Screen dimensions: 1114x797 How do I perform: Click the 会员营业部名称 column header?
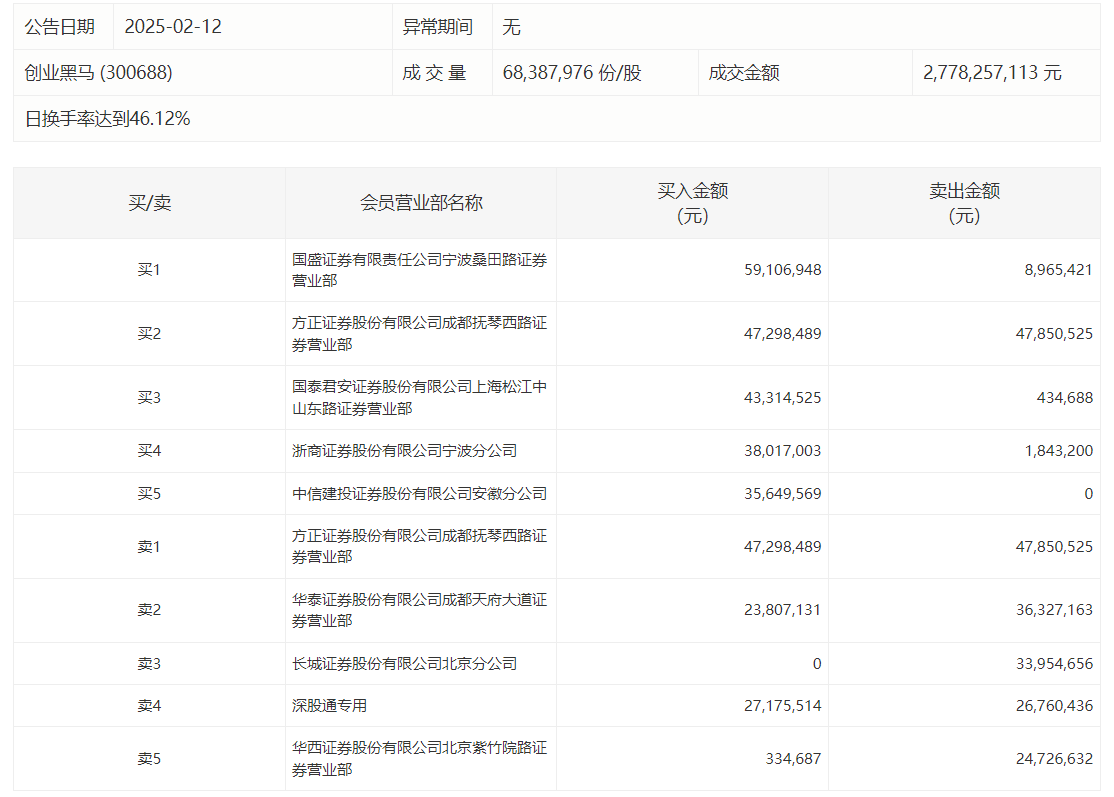coord(421,203)
